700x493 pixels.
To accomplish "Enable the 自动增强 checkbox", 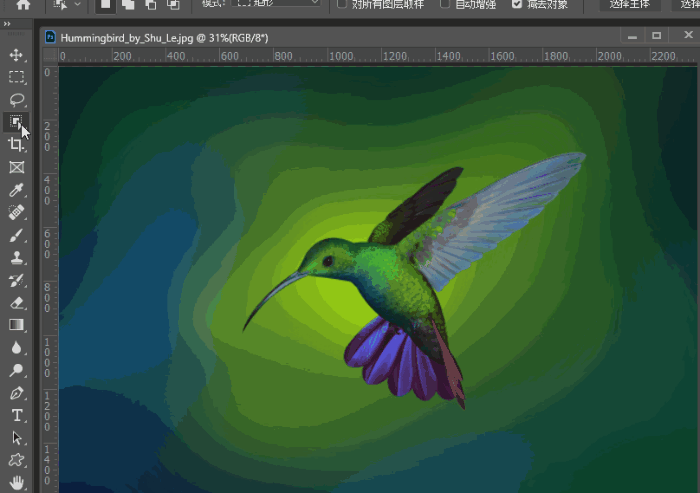I will pos(445,4).
